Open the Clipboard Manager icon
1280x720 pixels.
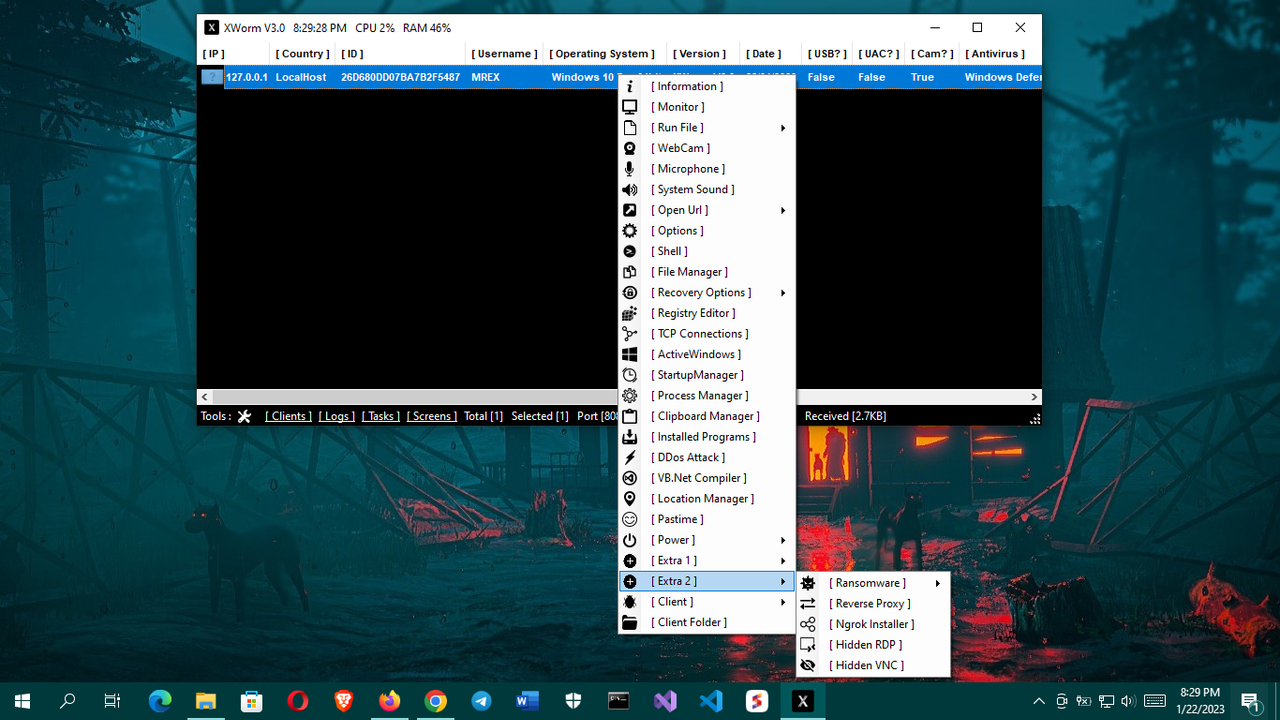(629, 416)
